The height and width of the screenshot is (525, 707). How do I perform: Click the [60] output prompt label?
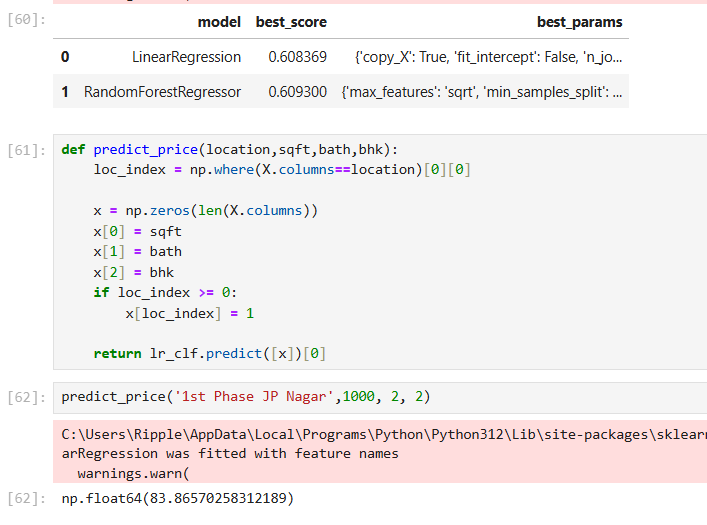point(26,19)
